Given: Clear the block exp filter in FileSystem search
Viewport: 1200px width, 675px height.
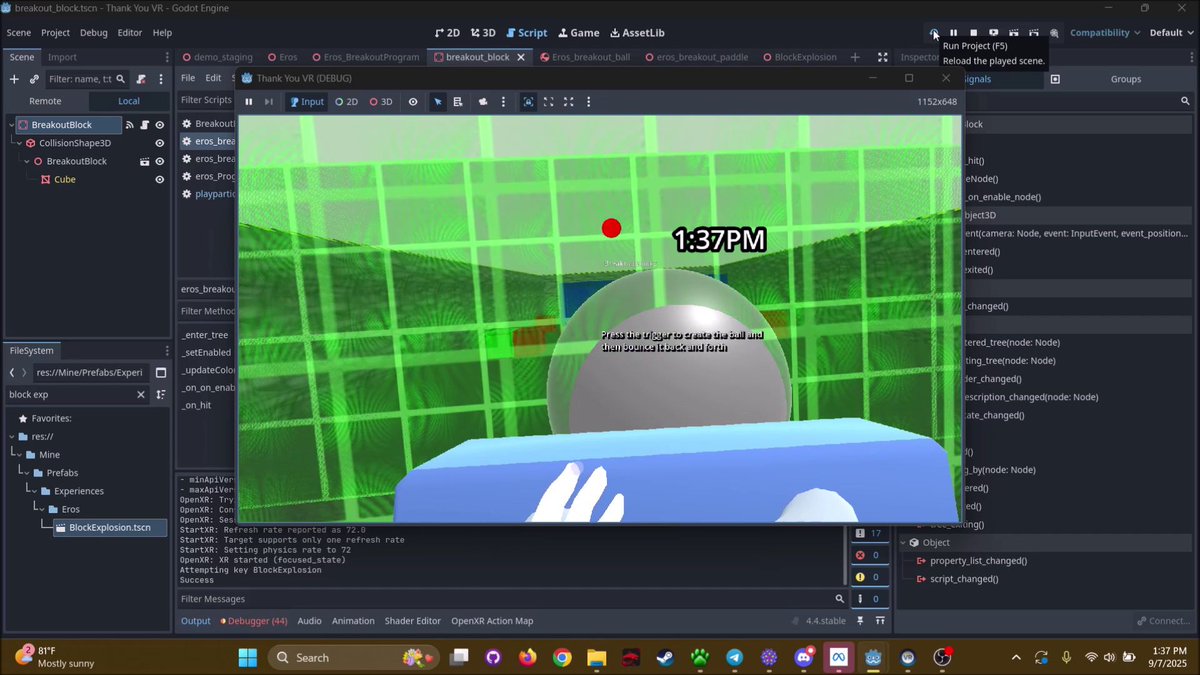Looking at the screenshot, I should pos(139,394).
